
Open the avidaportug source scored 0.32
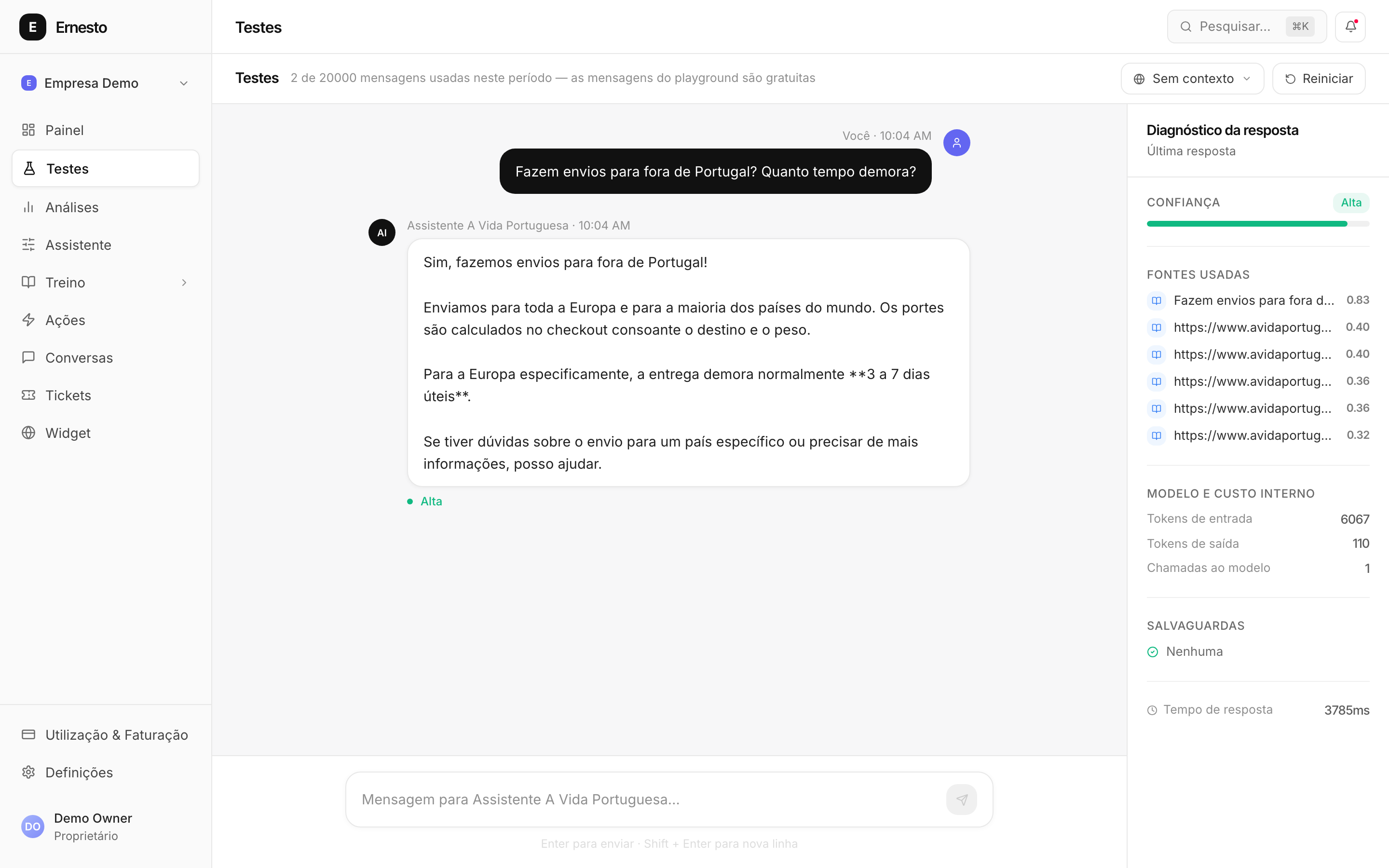click(x=1257, y=435)
